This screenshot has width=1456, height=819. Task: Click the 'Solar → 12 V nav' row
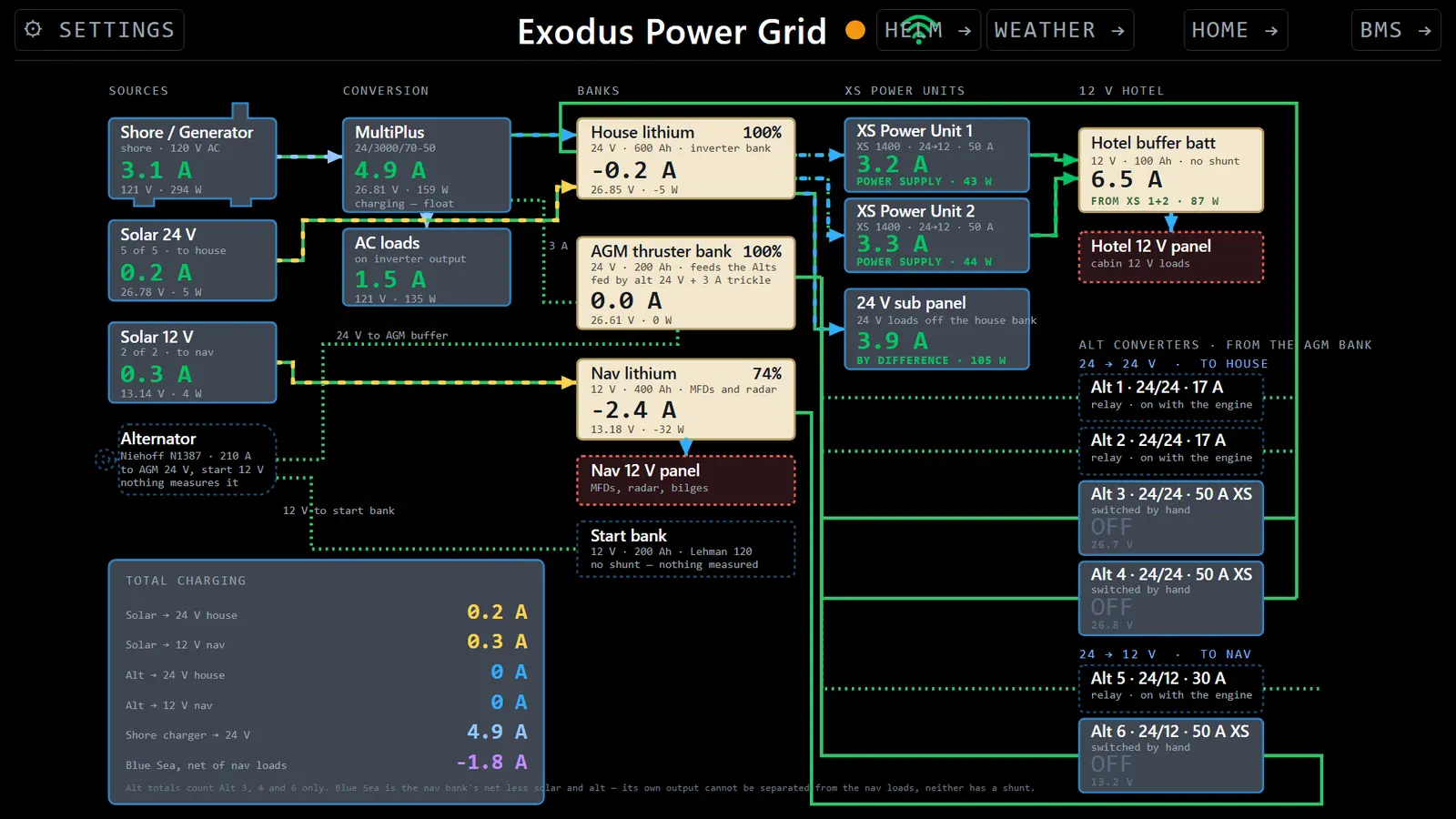[326, 643]
